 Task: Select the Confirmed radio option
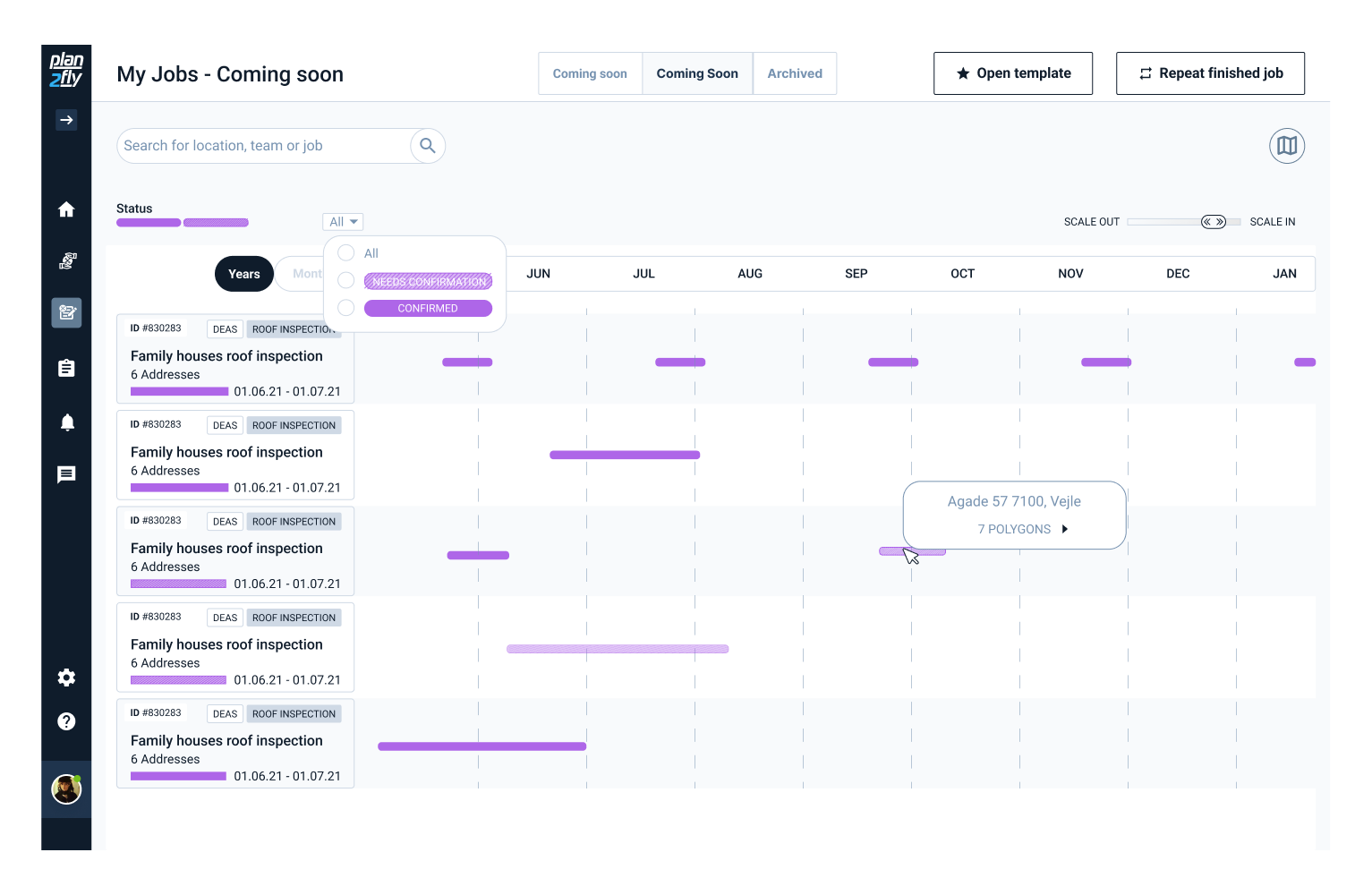point(346,308)
